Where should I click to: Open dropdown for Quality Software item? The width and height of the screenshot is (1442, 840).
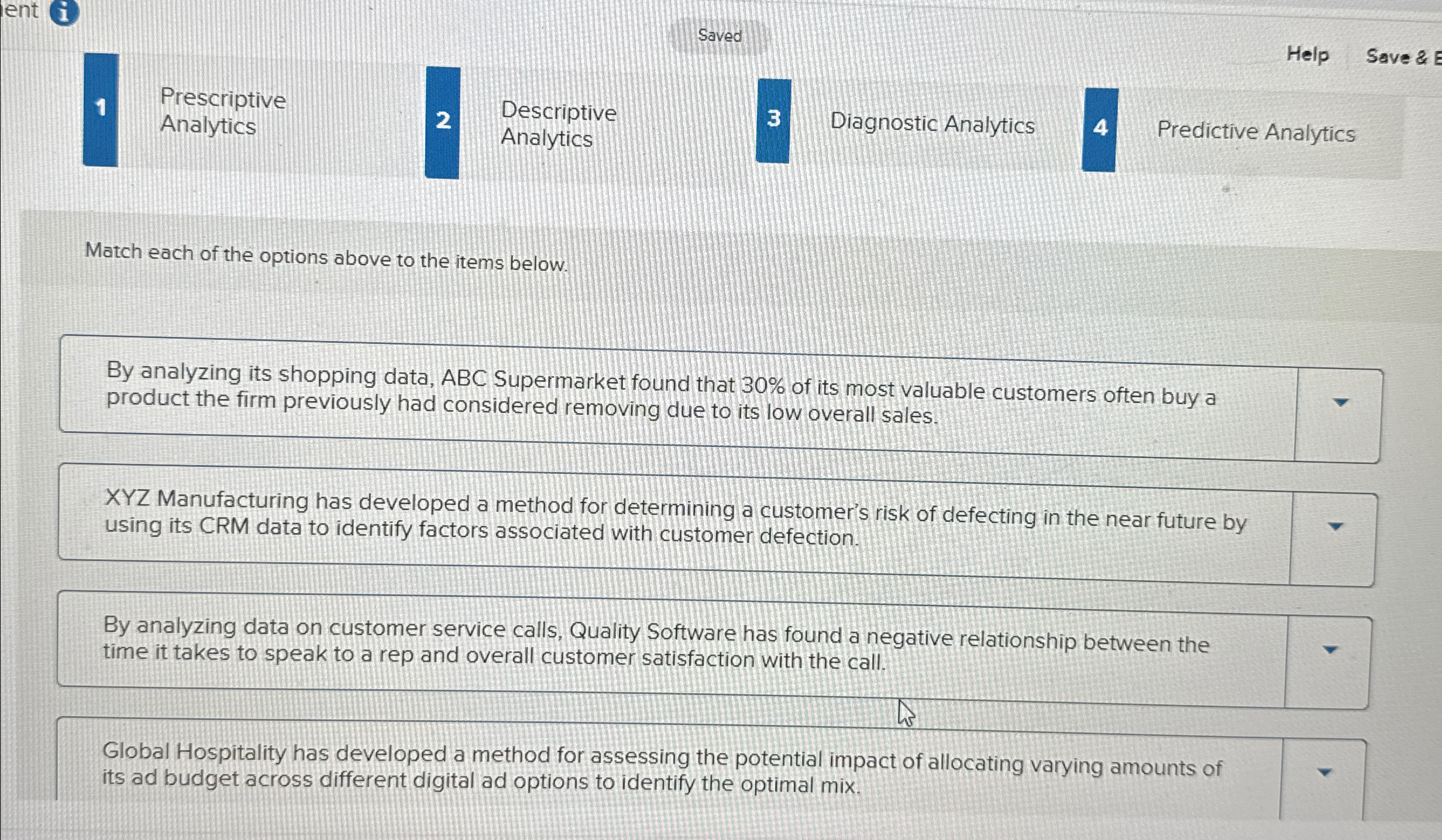1330,650
